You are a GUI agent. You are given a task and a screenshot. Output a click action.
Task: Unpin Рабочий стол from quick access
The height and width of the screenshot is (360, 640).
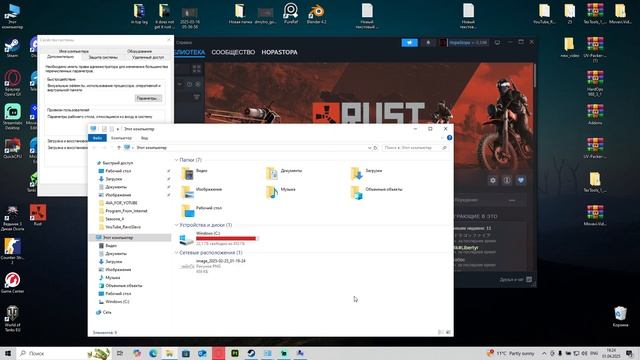coord(169,171)
